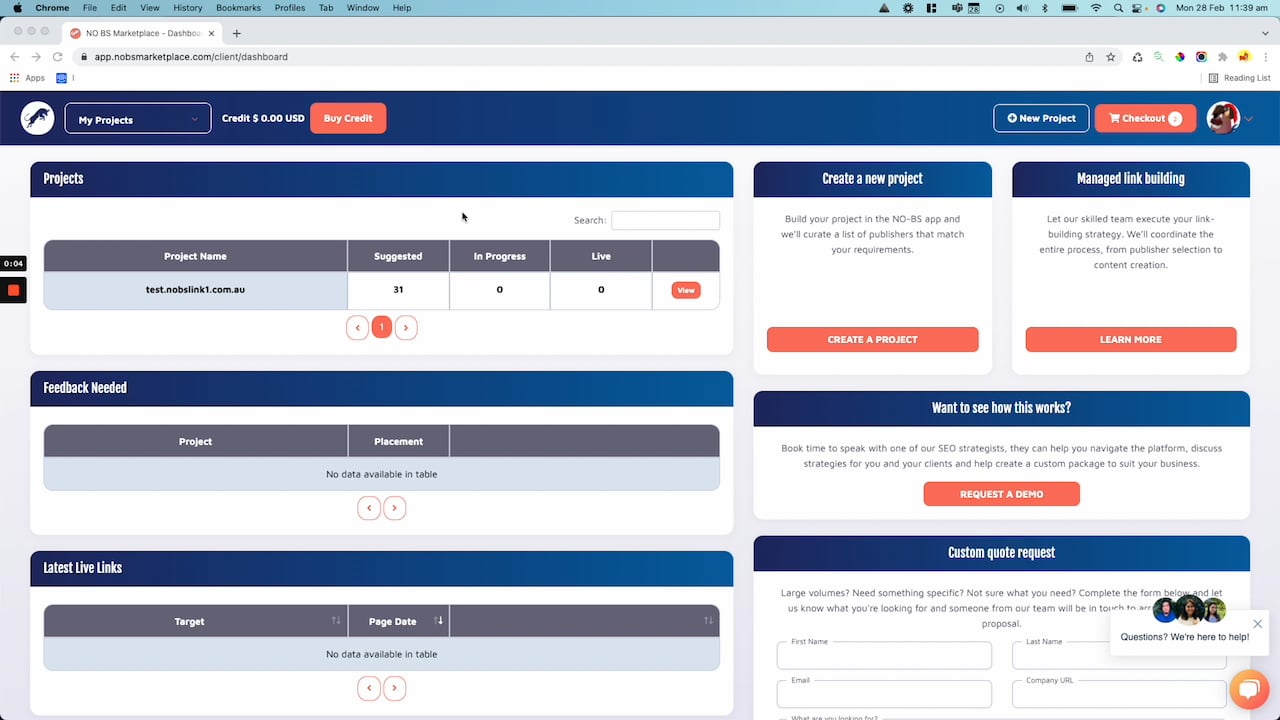The height and width of the screenshot is (720, 1280).
Task: Reload the page in Chrome
Action: point(58,57)
